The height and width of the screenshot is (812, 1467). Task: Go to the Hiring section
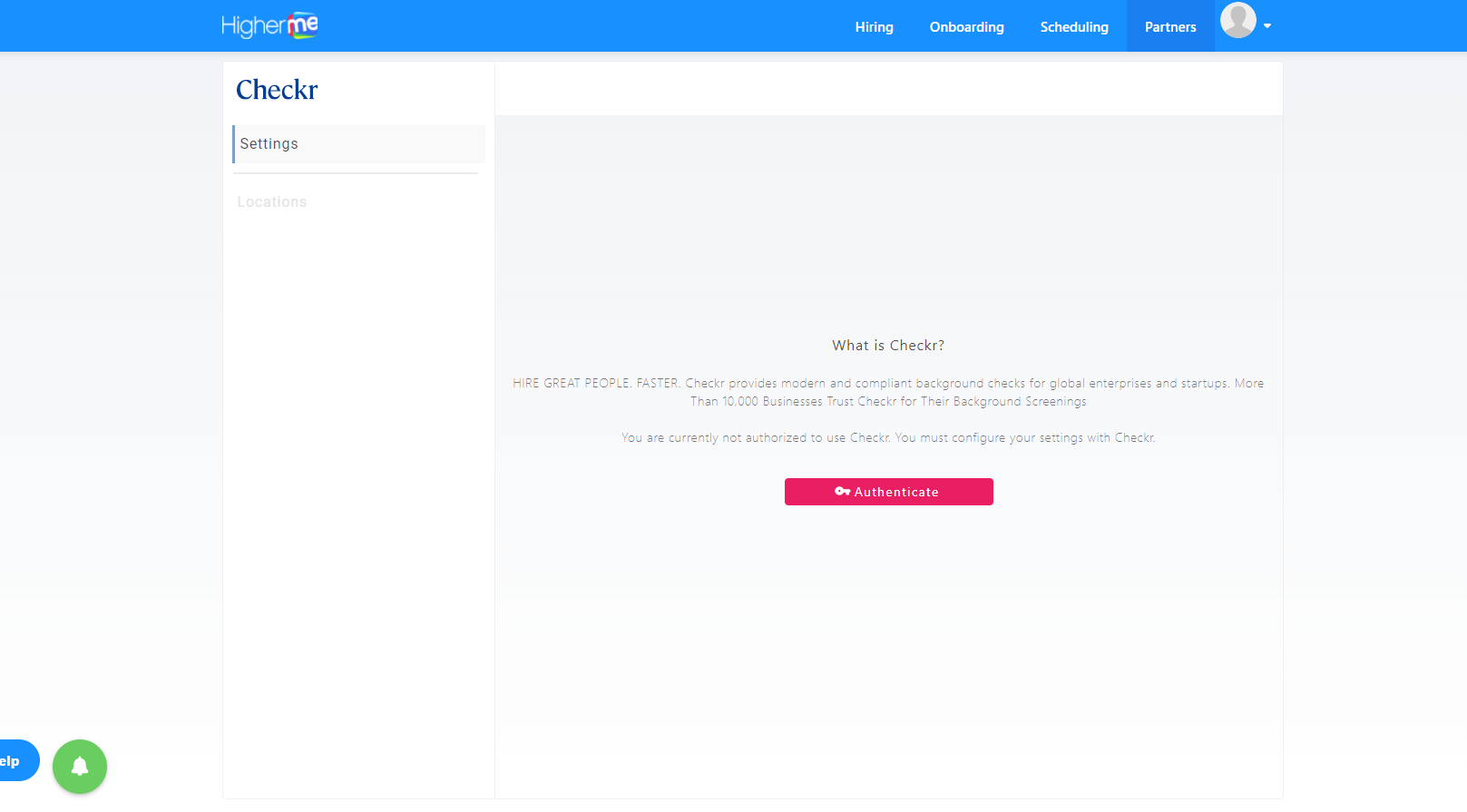point(874,27)
